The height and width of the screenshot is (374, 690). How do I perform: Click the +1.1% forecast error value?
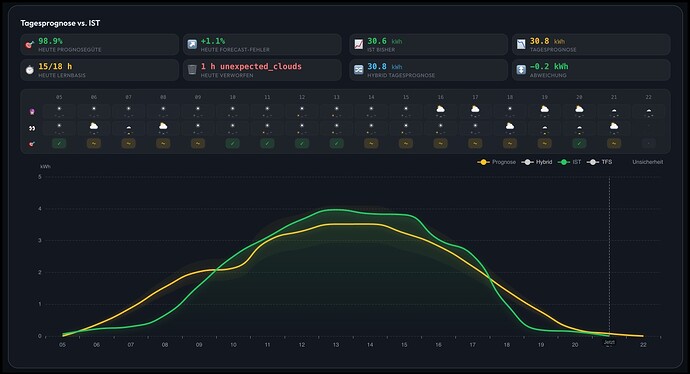coord(213,41)
